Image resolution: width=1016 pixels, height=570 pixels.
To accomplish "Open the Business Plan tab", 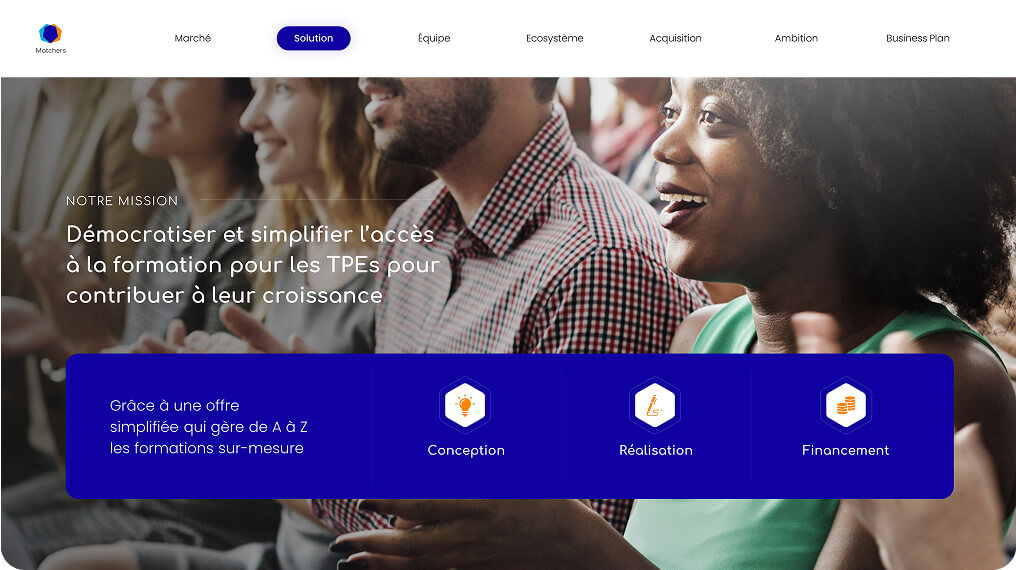I will 918,38.
